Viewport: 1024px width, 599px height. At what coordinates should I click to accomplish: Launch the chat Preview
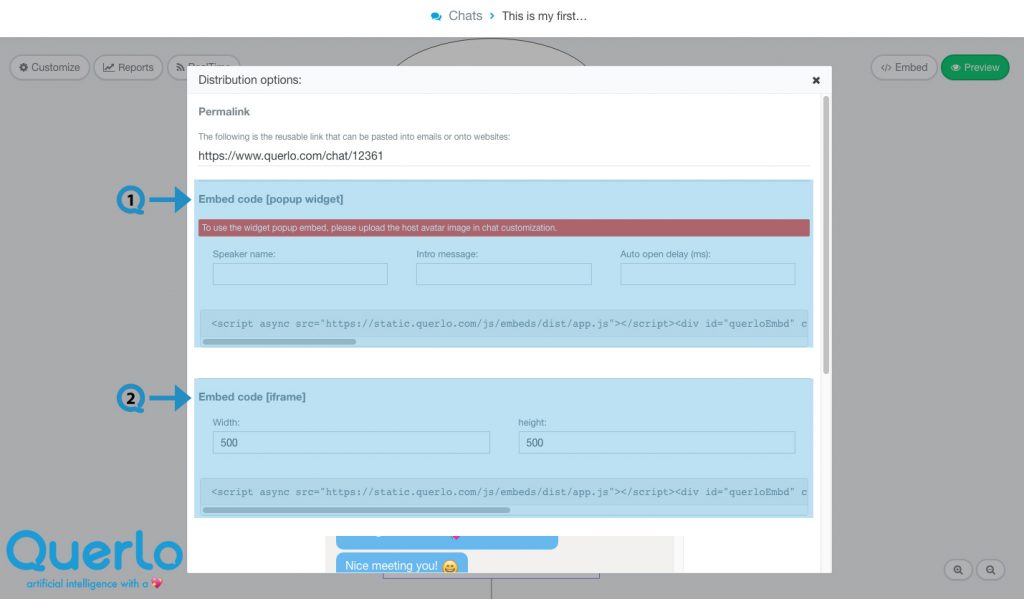(975, 67)
